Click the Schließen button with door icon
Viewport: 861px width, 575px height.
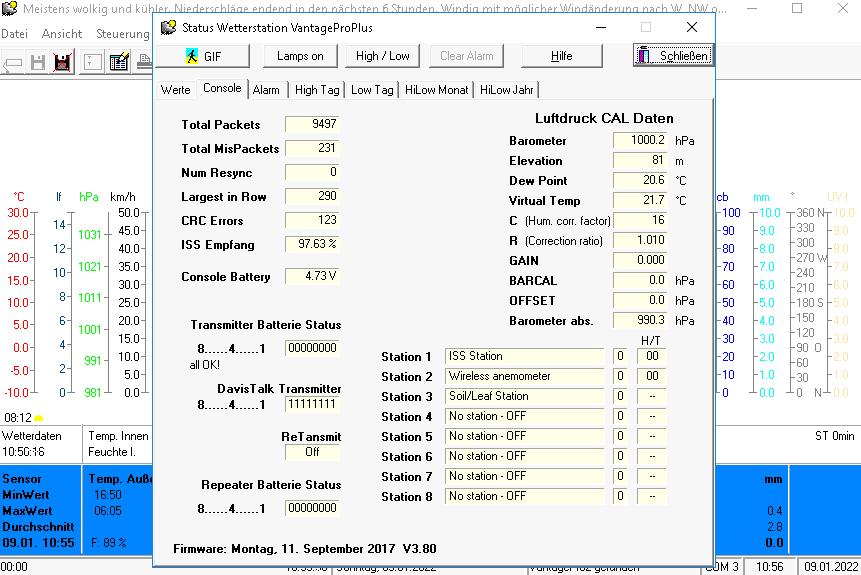673,56
